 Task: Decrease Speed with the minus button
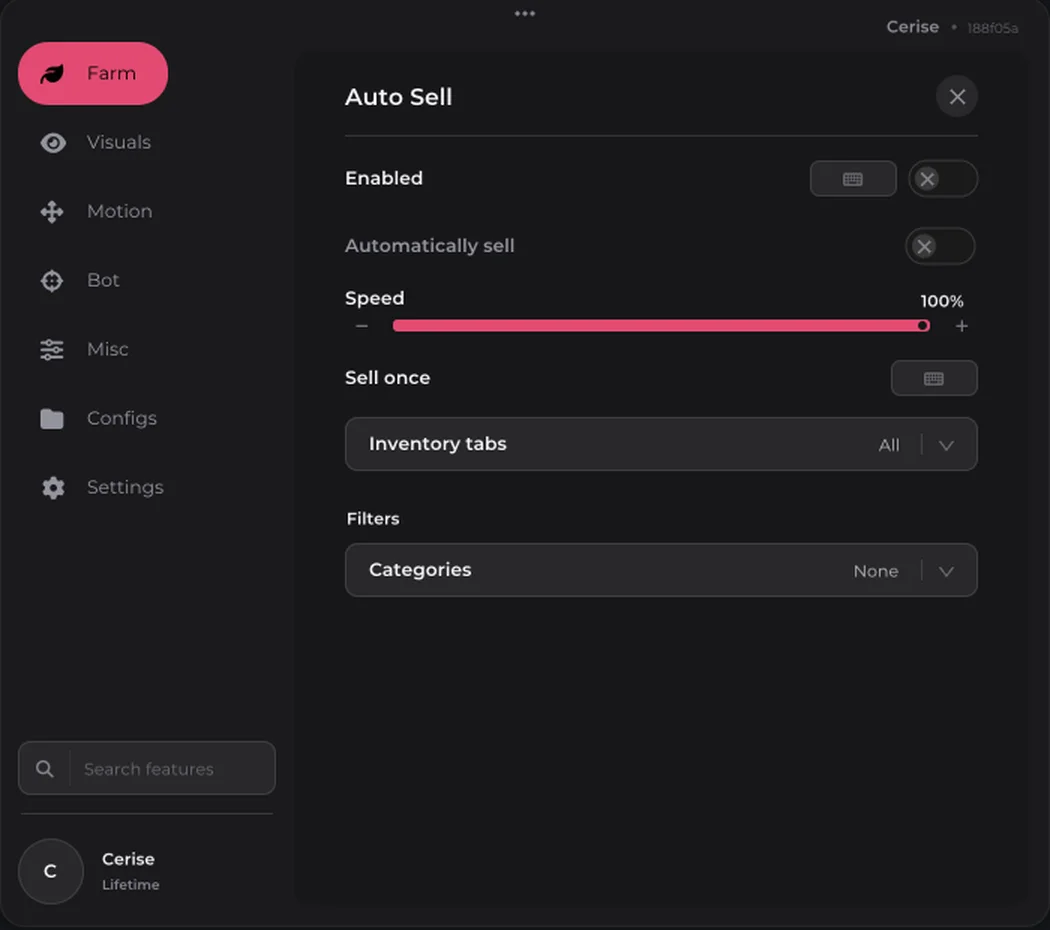pyautogui.click(x=362, y=326)
